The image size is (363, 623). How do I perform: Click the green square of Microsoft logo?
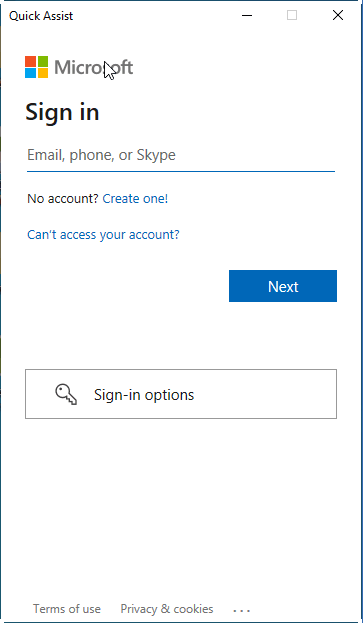tap(43, 61)
